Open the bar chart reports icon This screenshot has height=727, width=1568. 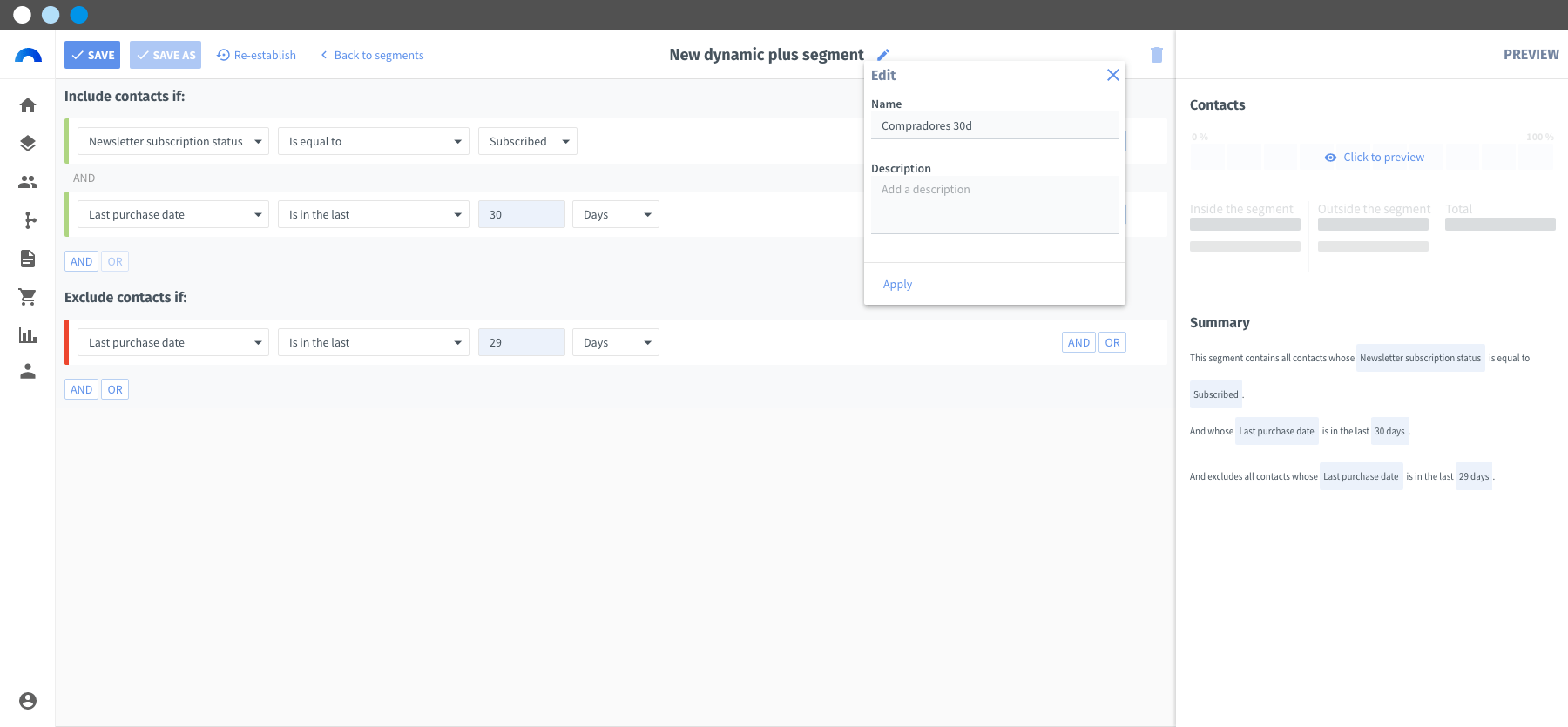(28, 335)
